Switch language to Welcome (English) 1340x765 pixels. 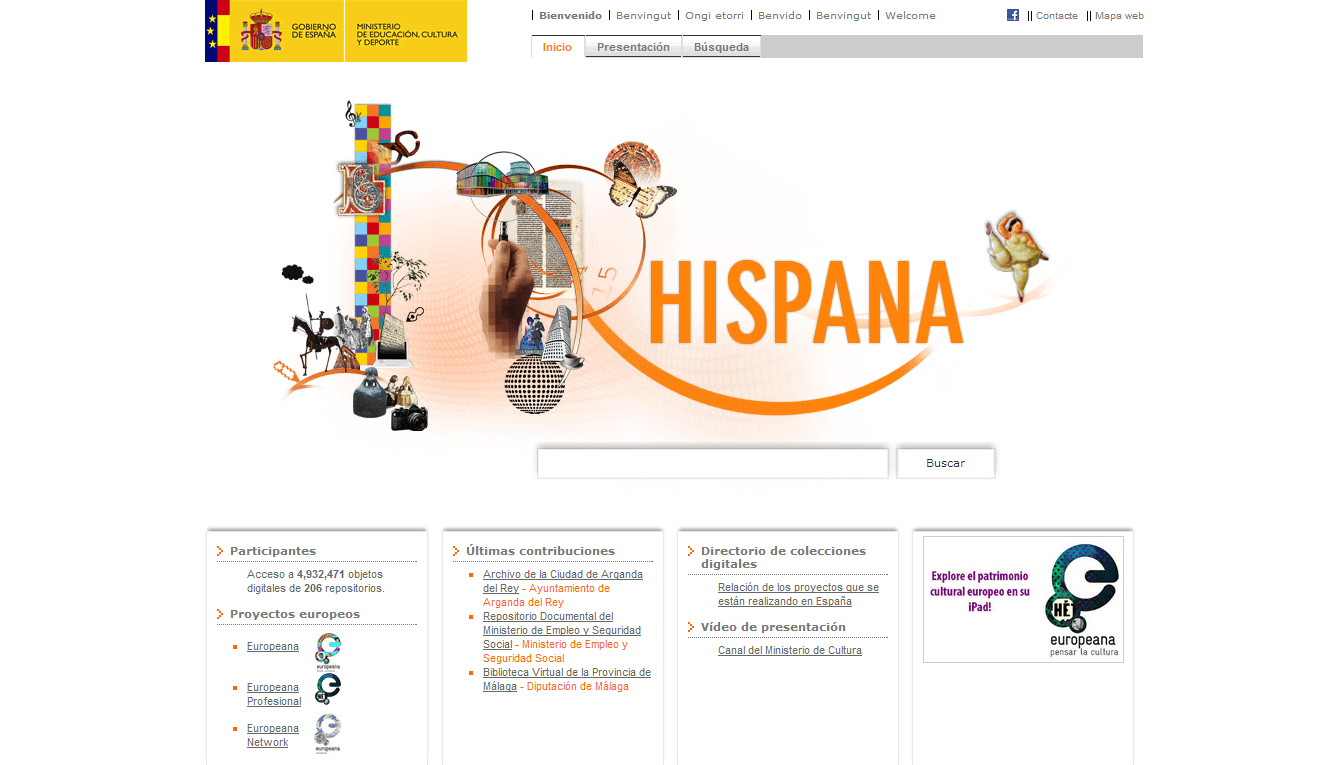click(x=910, y=16)
